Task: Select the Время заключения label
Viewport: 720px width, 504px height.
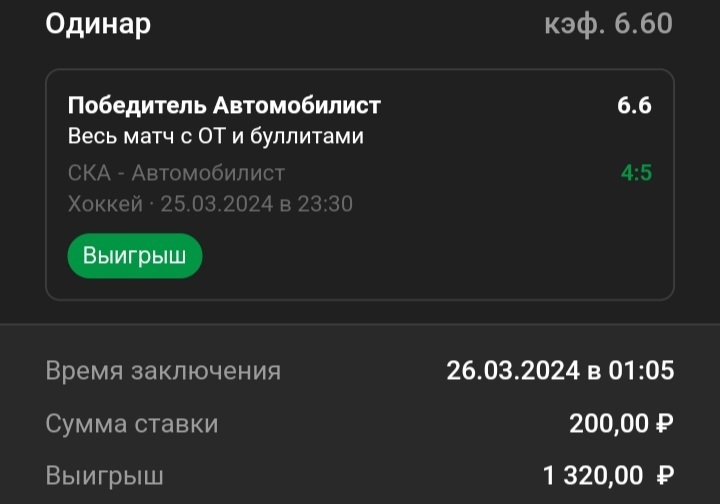Action: point(163,371)
